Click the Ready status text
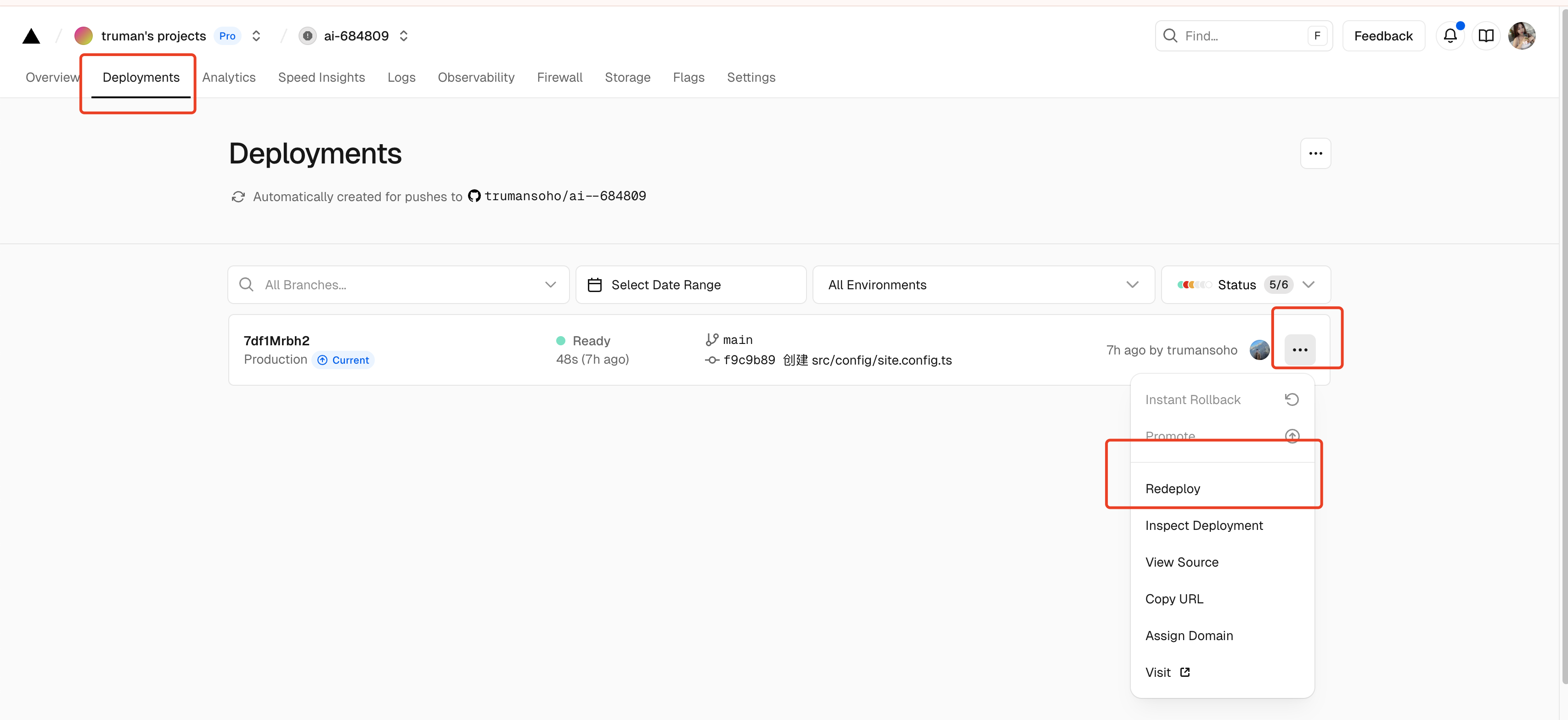Image resolution: width=1568 pixels, height=720 pixels. point(591,341)
